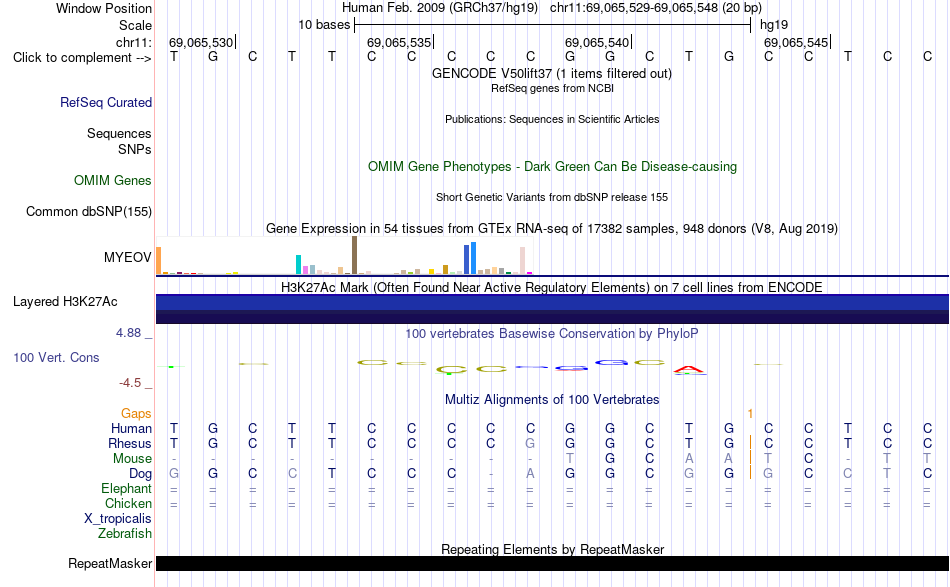Viewport: 950px width, 587px height.
Task: Click the 69,065,540 position marker
Action: pos(598,42)
